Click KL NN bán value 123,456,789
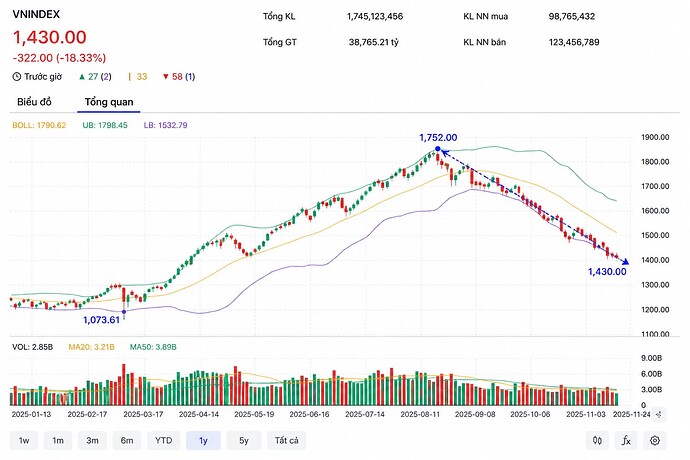Screen dimensions: 690x460 pyautogui.click(x=574, y=42)
